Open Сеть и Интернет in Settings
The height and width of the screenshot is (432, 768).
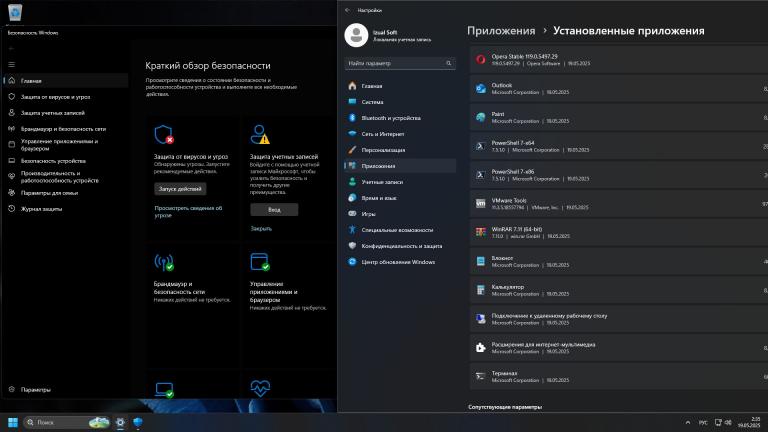400,134
